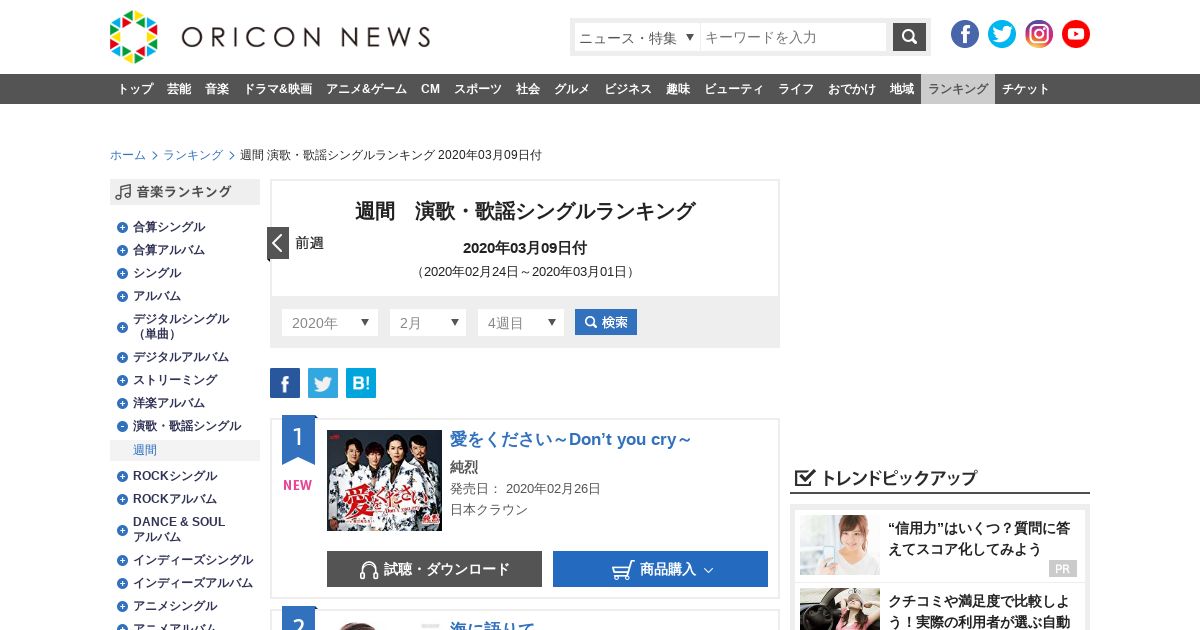Open the Oricon YouTube channel icon
Viewport: 1200px width, 630px height.
(1076, 34)
